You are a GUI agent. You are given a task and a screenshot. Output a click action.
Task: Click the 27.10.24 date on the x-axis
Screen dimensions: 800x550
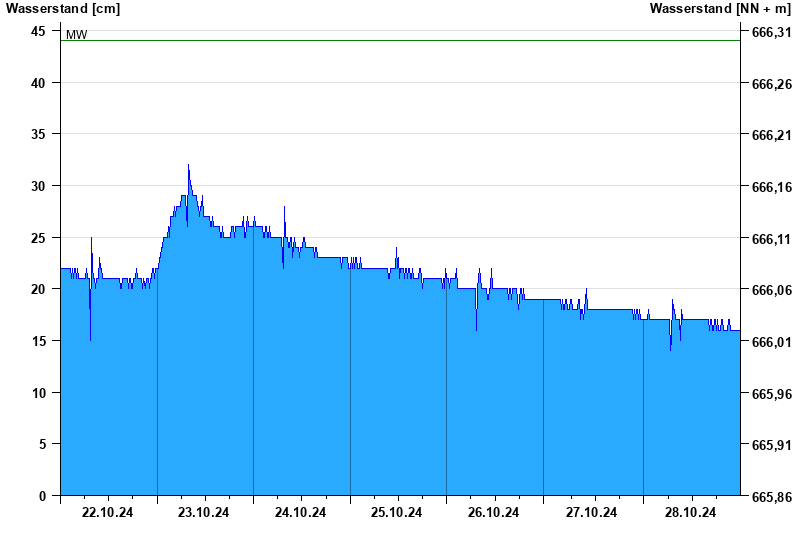[x=592, y=513]
